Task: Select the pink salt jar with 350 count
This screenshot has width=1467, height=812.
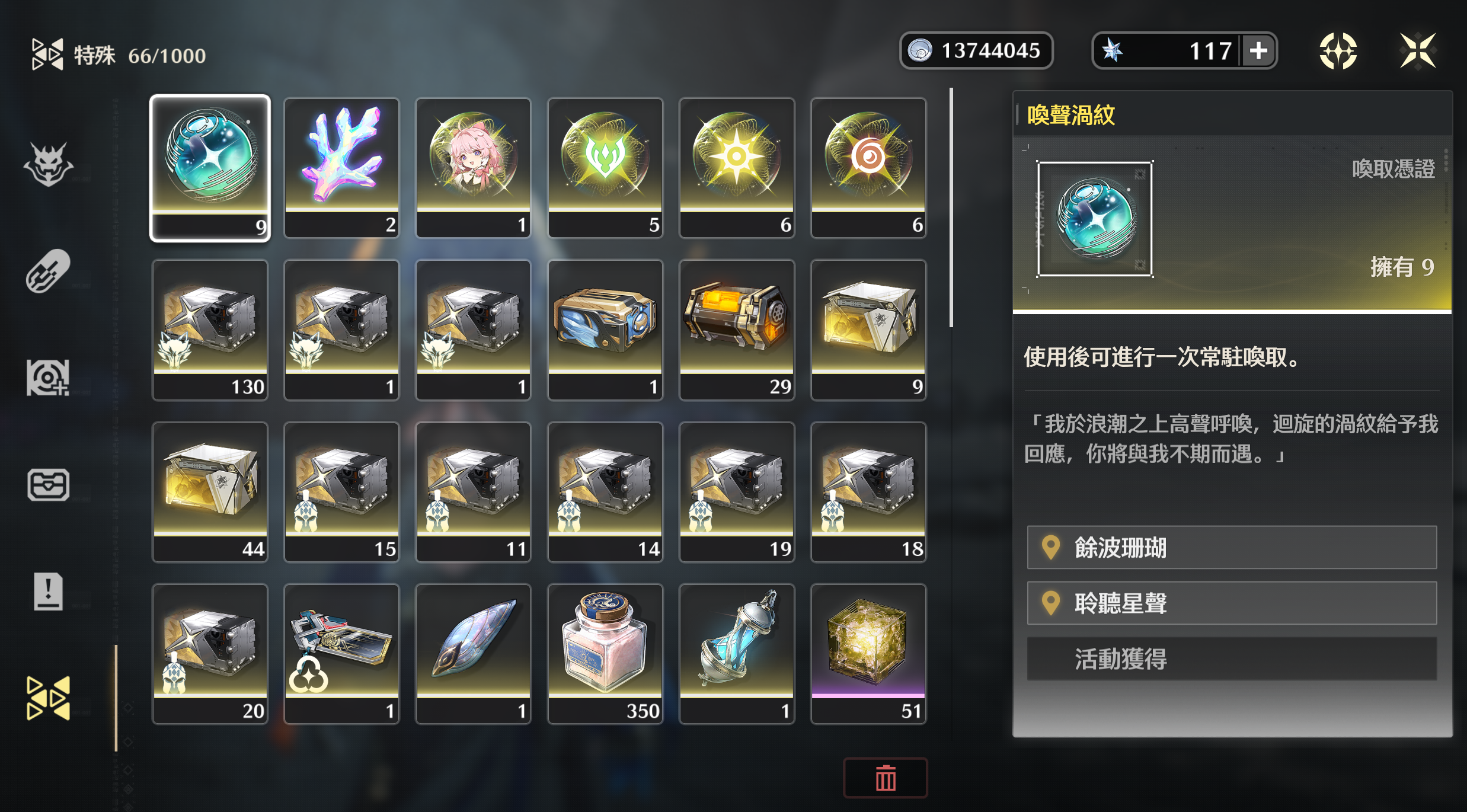Action: tap(605, 654)
